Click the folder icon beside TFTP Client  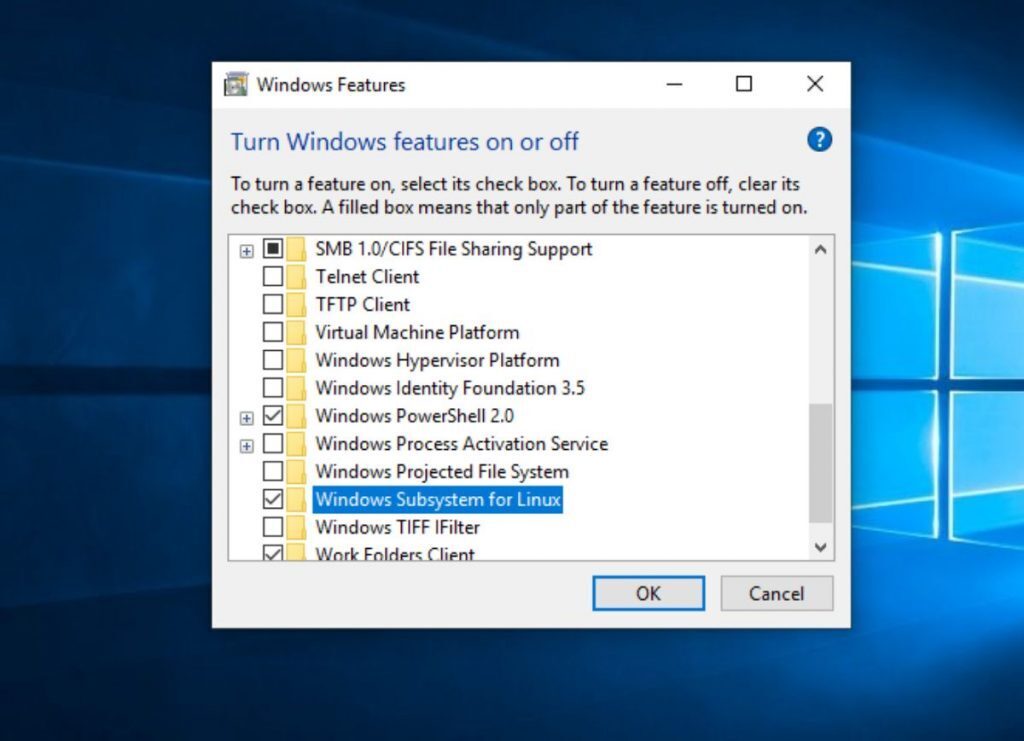[x=296, y=305]
